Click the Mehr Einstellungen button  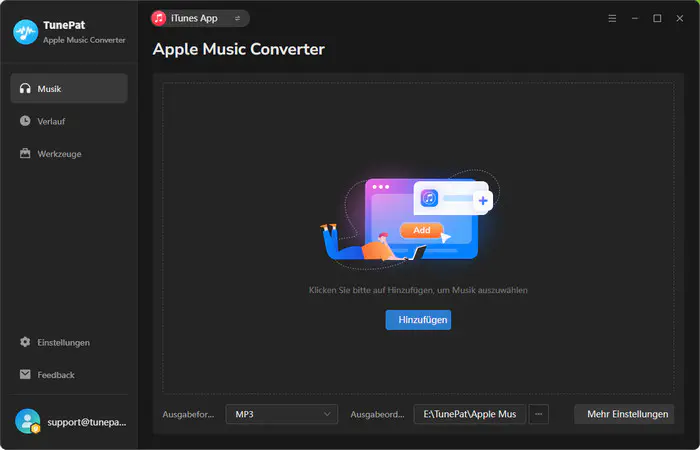pyautogui.click(x=624, y=414)
